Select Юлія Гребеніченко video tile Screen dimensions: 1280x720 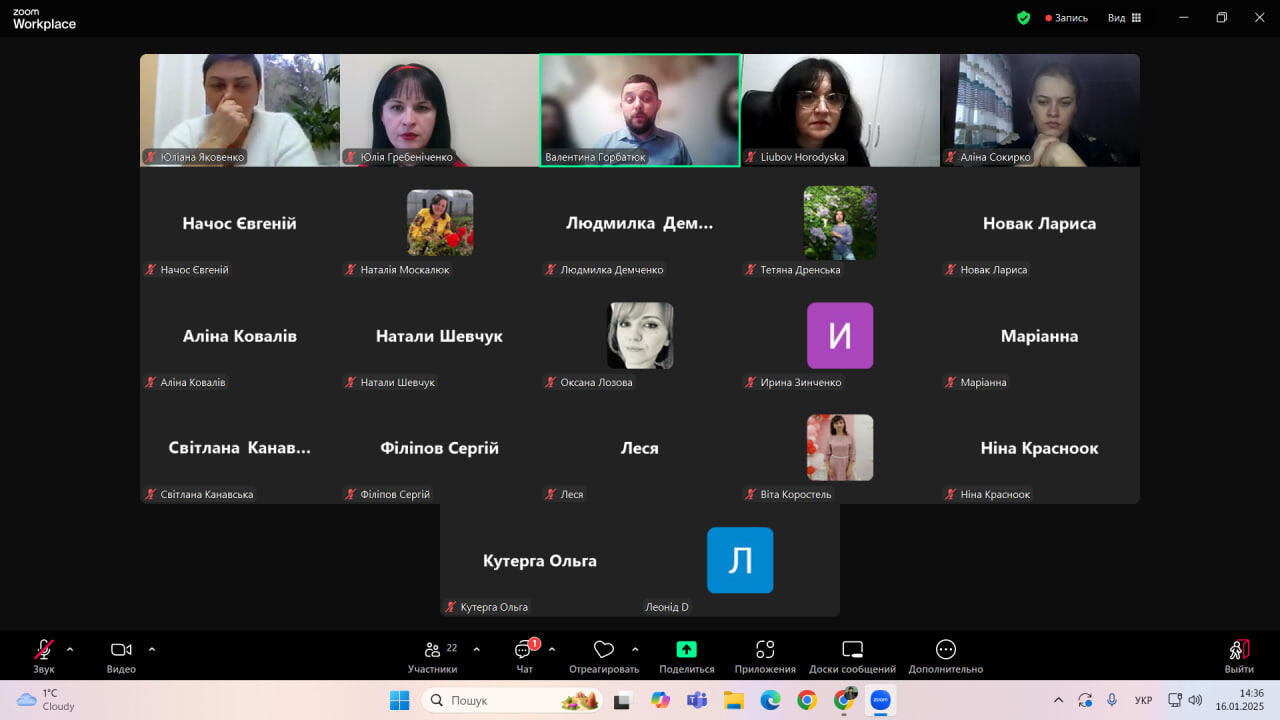coord(440,110)
